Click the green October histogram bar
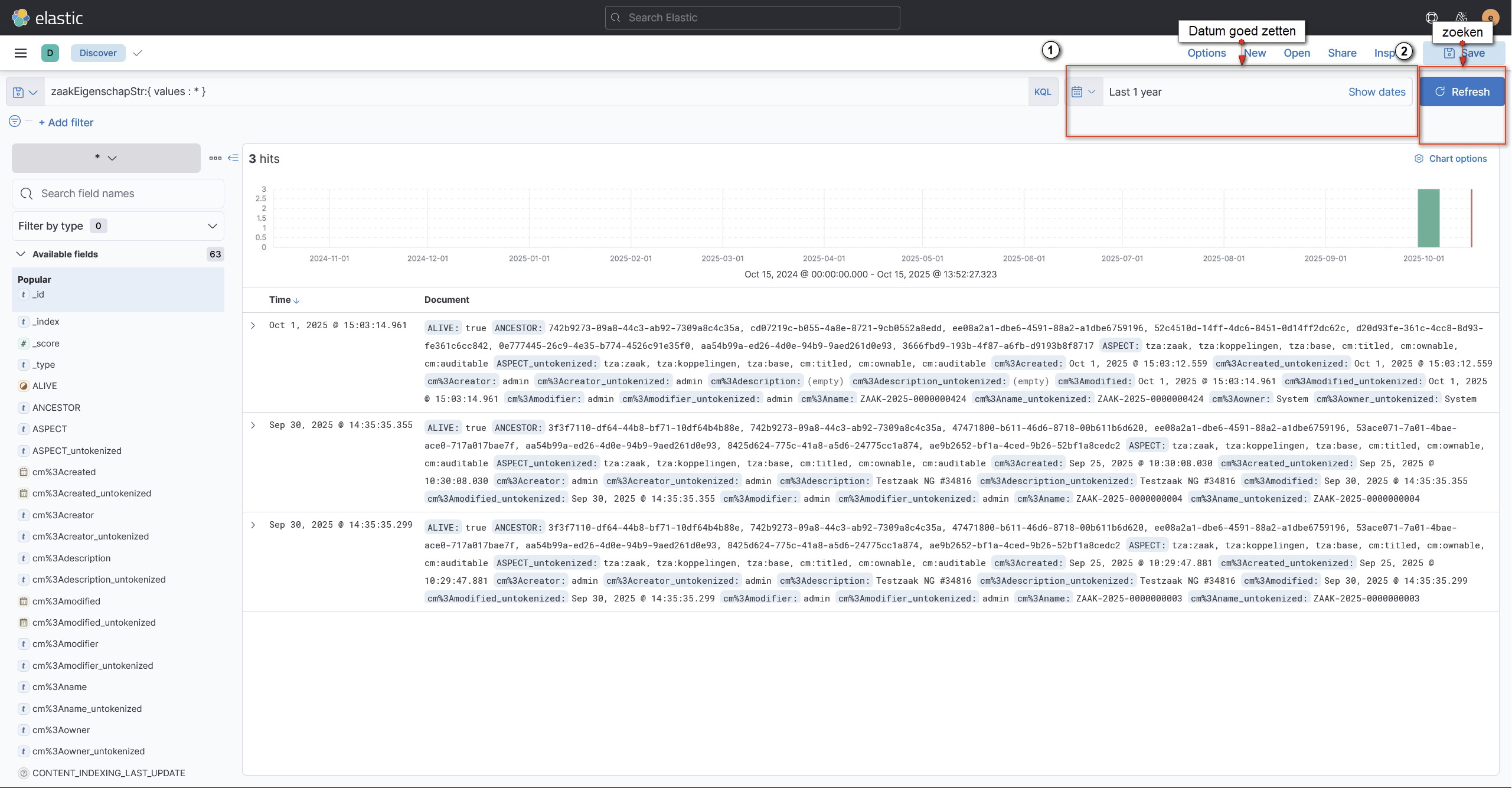This screenshot has height=788, width=1512. click(1428, 218)
